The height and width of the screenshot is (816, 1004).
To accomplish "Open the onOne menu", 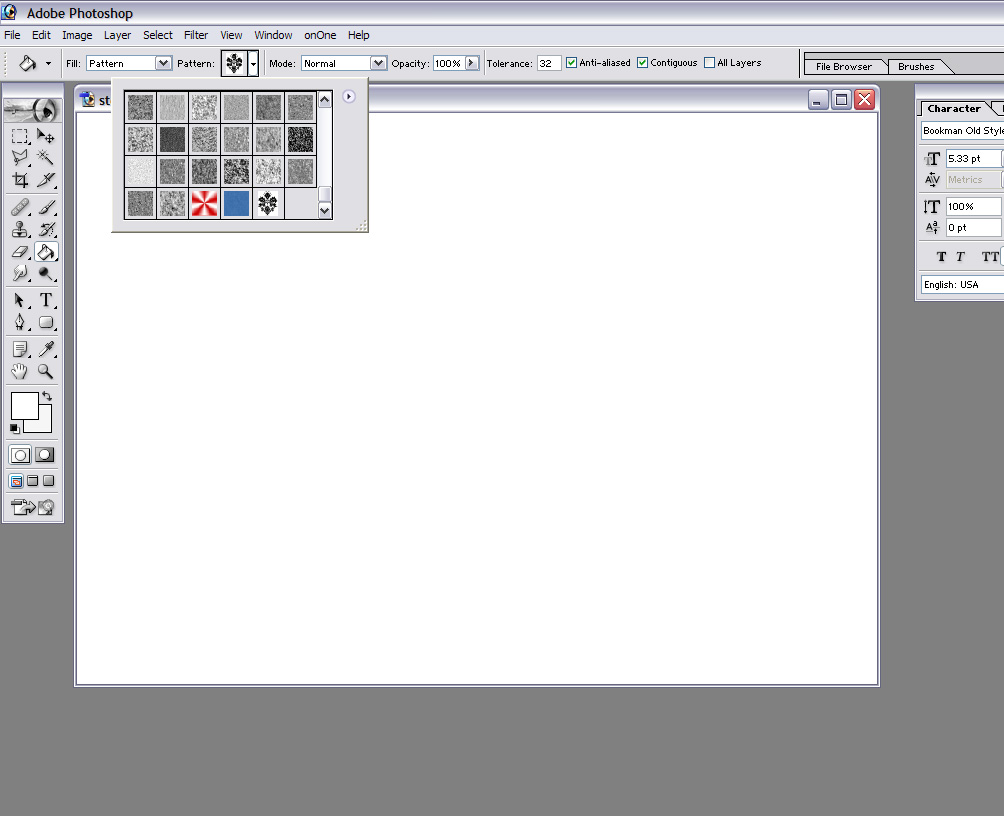I will [x=320, y=35].
